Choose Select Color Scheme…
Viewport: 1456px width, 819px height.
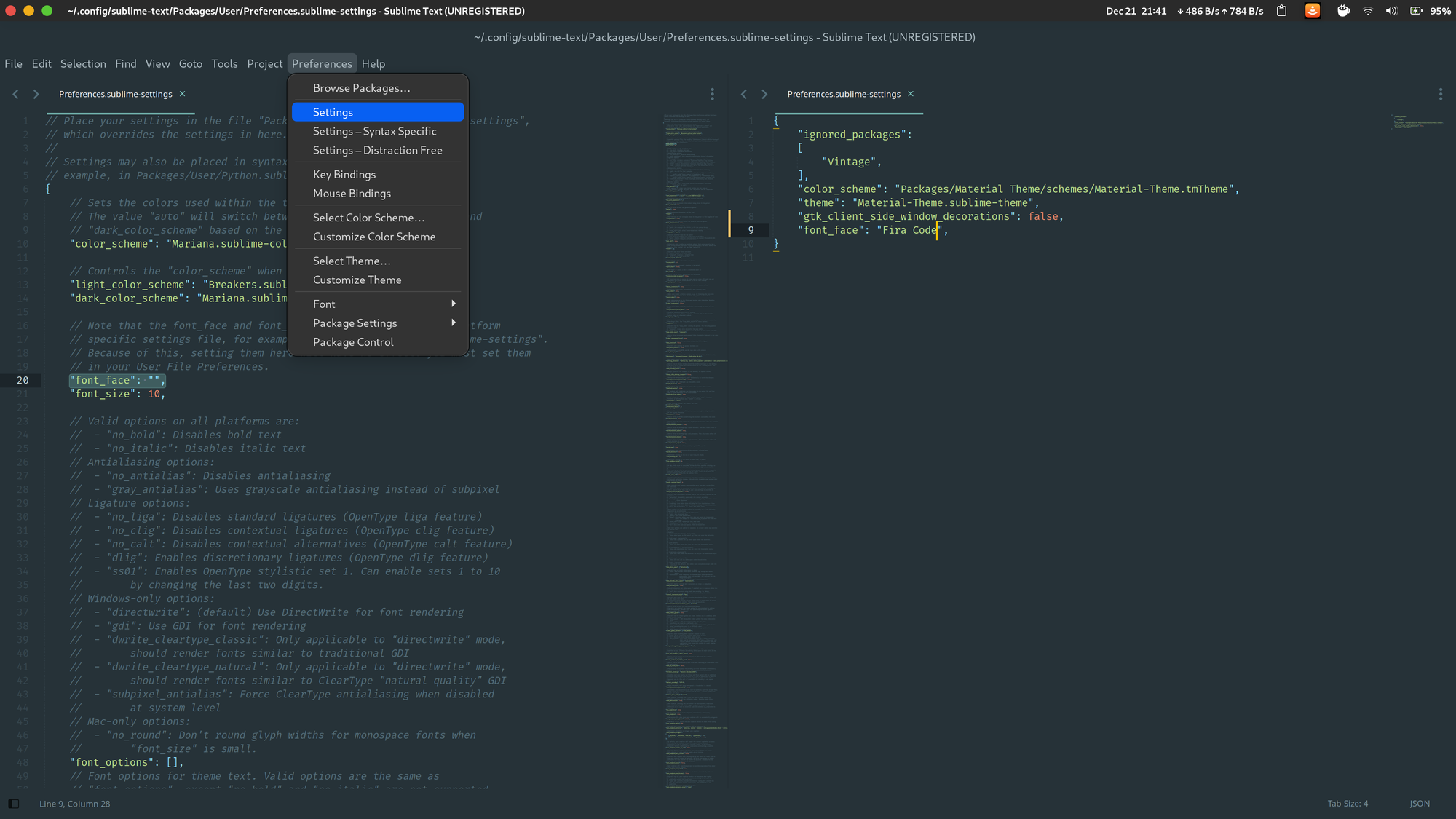coord(378,218)
